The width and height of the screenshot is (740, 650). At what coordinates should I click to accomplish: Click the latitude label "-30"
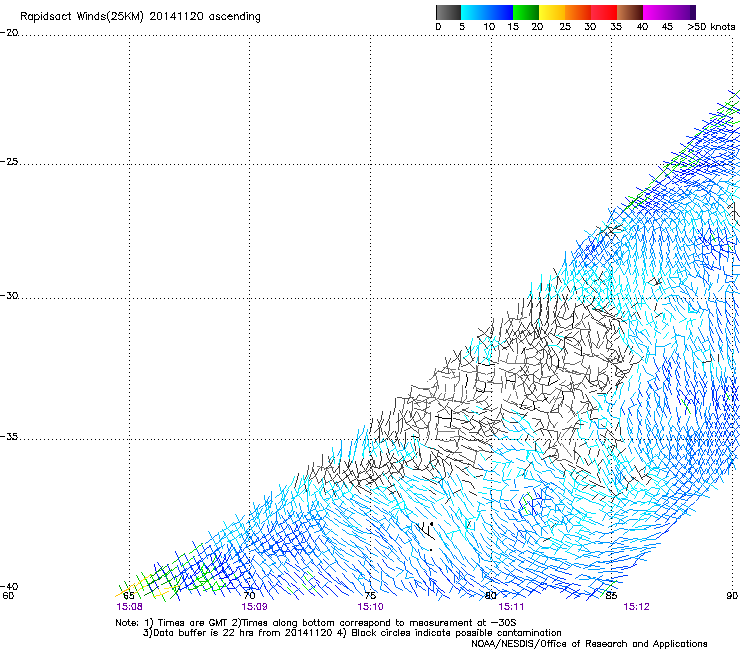coord(8,295)
